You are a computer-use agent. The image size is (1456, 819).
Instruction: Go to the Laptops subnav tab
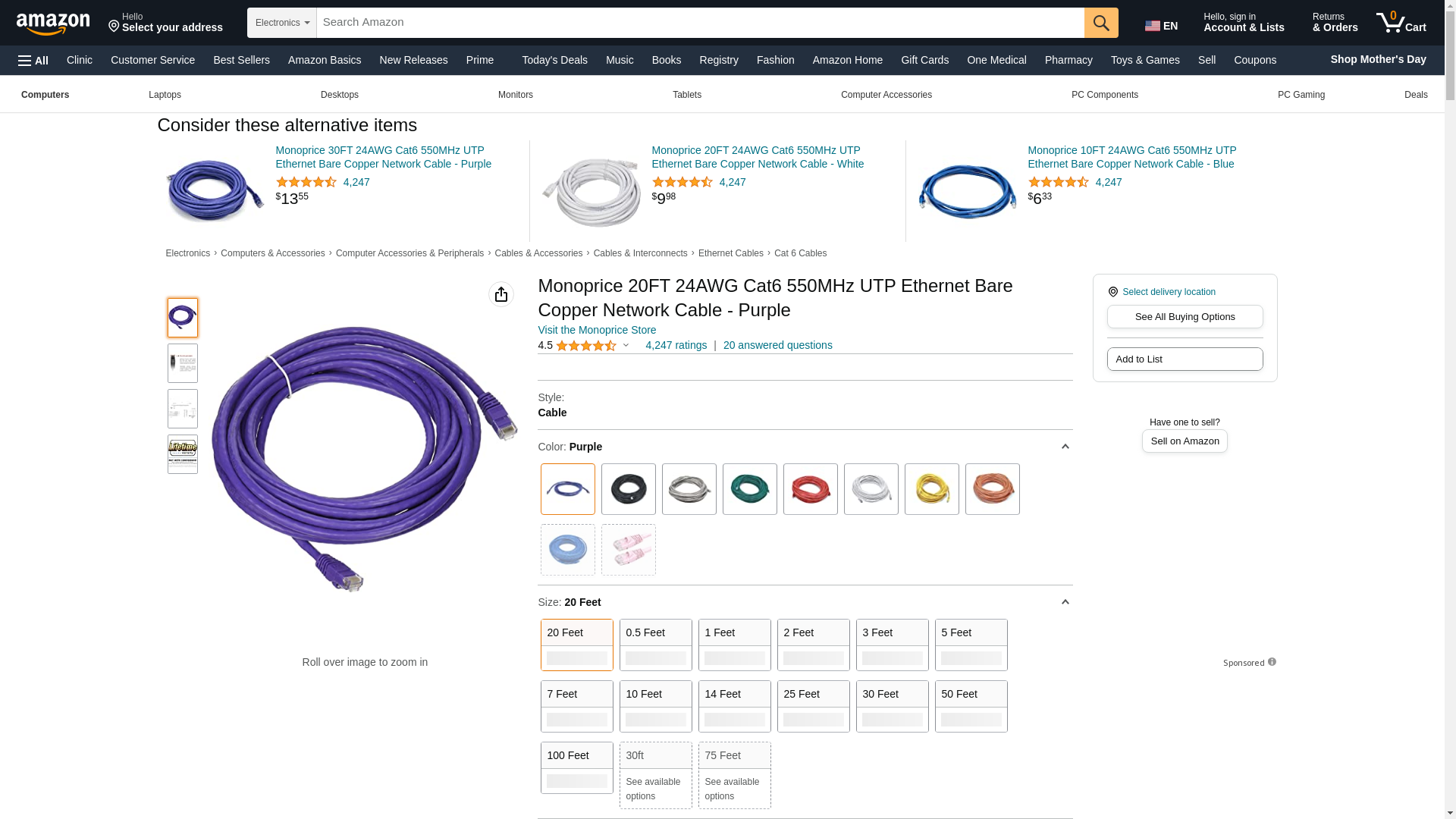point(165,95)
